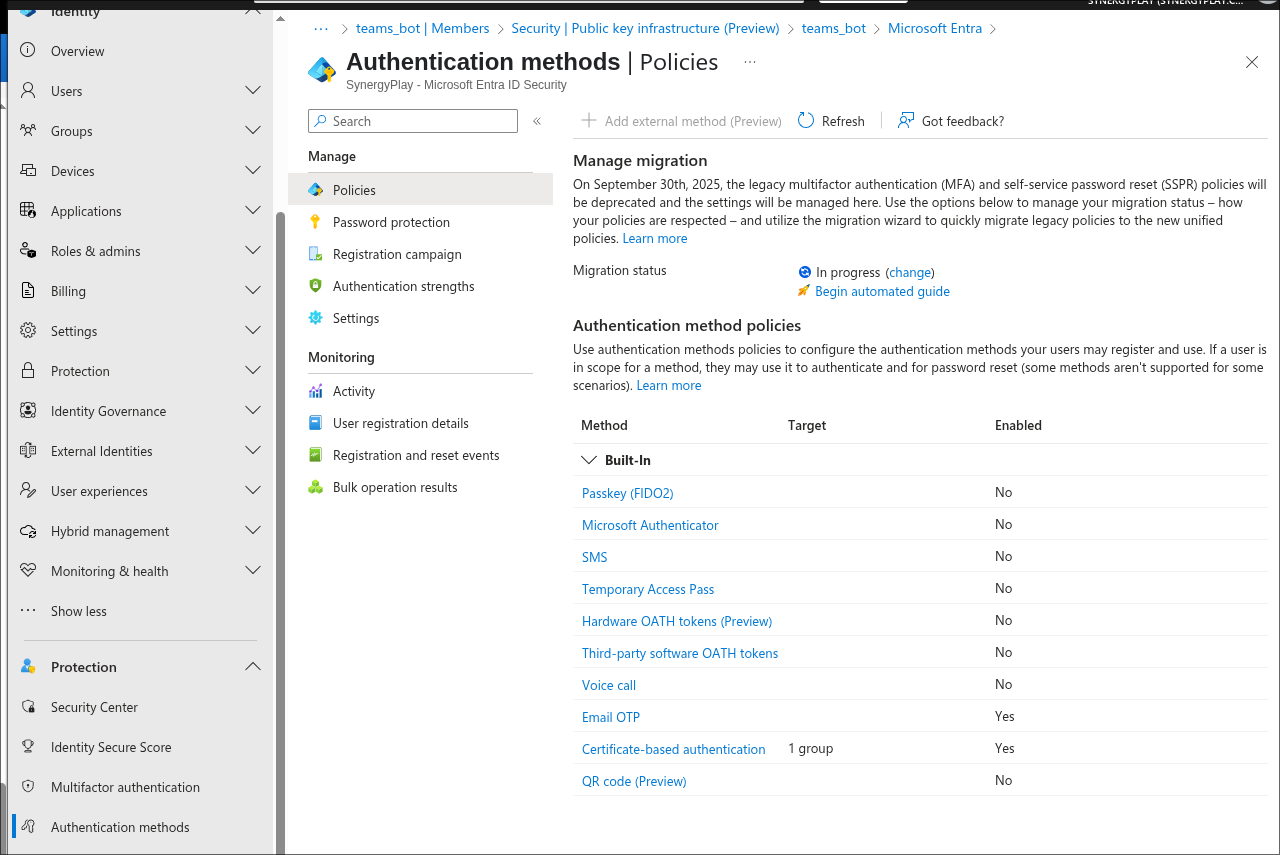This screenshot has height=855, width=1280.
Task: Click Add external method (Preview) button
Action: (681, 121)
